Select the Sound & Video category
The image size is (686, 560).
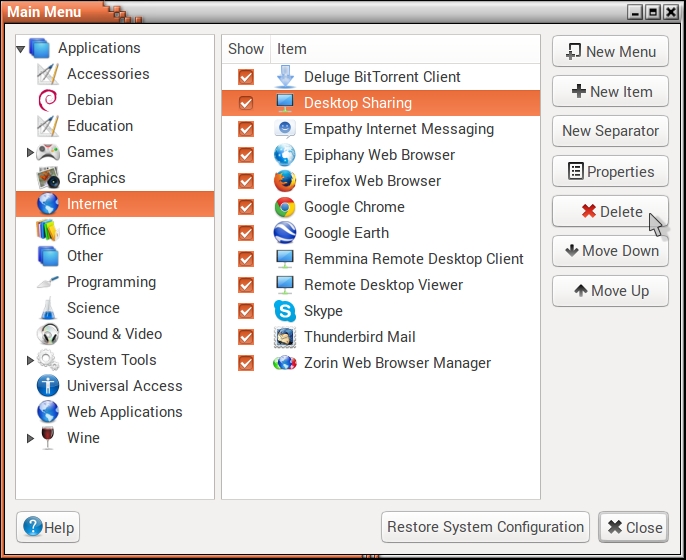[x=114, y=334]
